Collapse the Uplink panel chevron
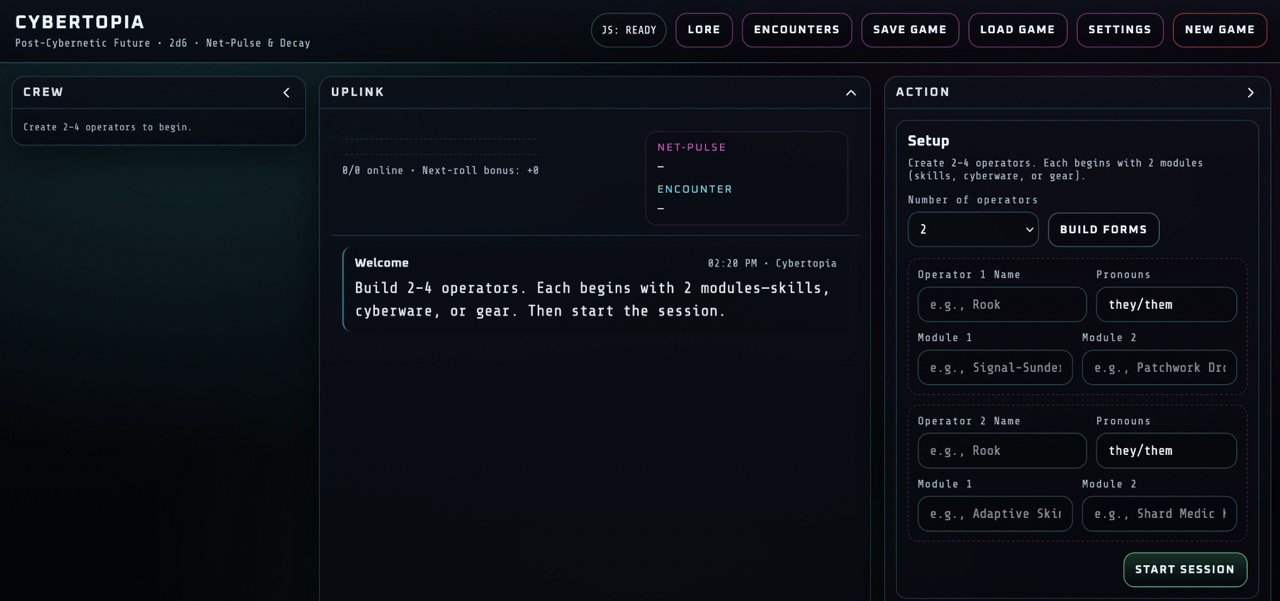 tap(851, 93)
